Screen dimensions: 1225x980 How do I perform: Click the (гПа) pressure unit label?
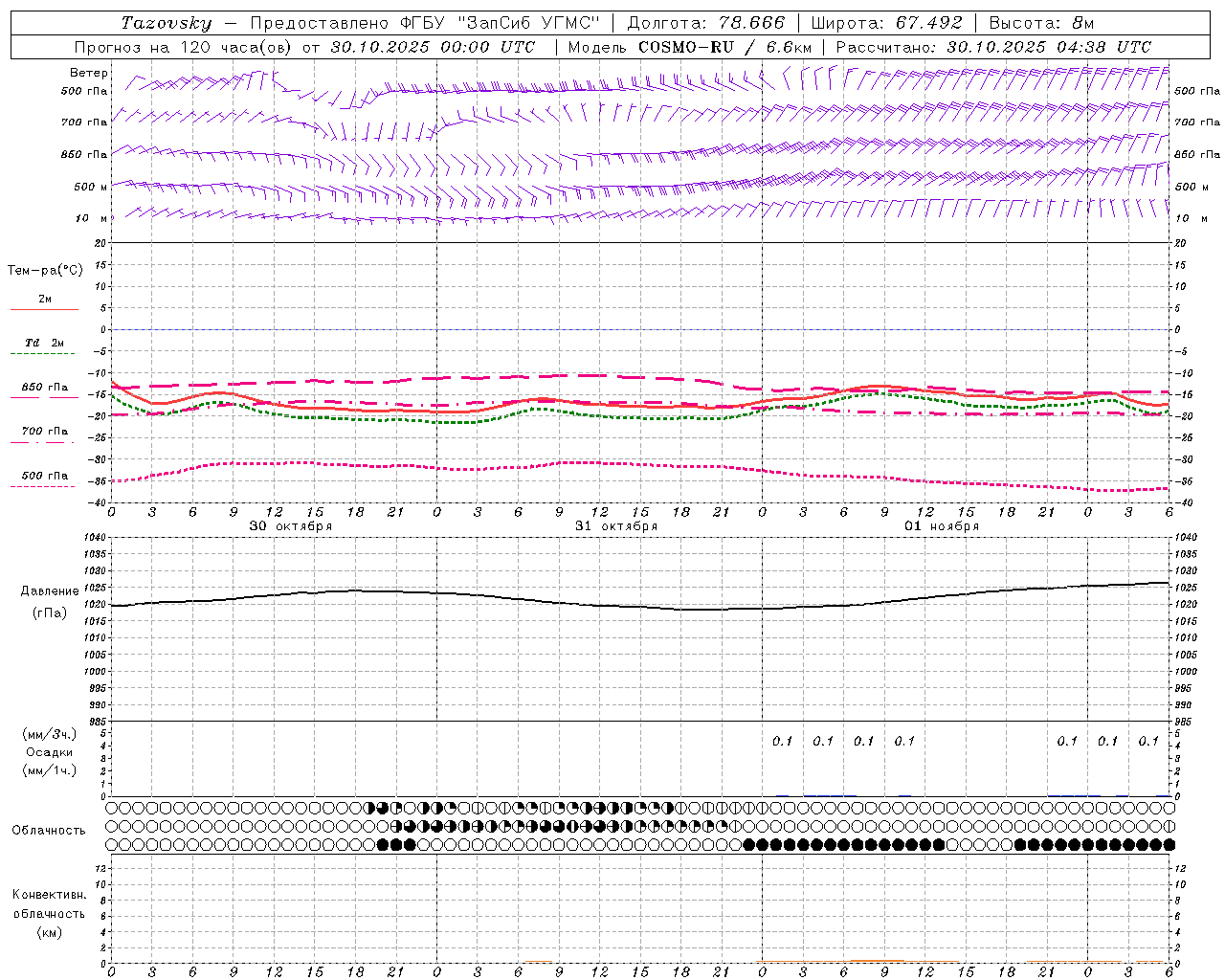pyautogui.click(x=49, y=613)
